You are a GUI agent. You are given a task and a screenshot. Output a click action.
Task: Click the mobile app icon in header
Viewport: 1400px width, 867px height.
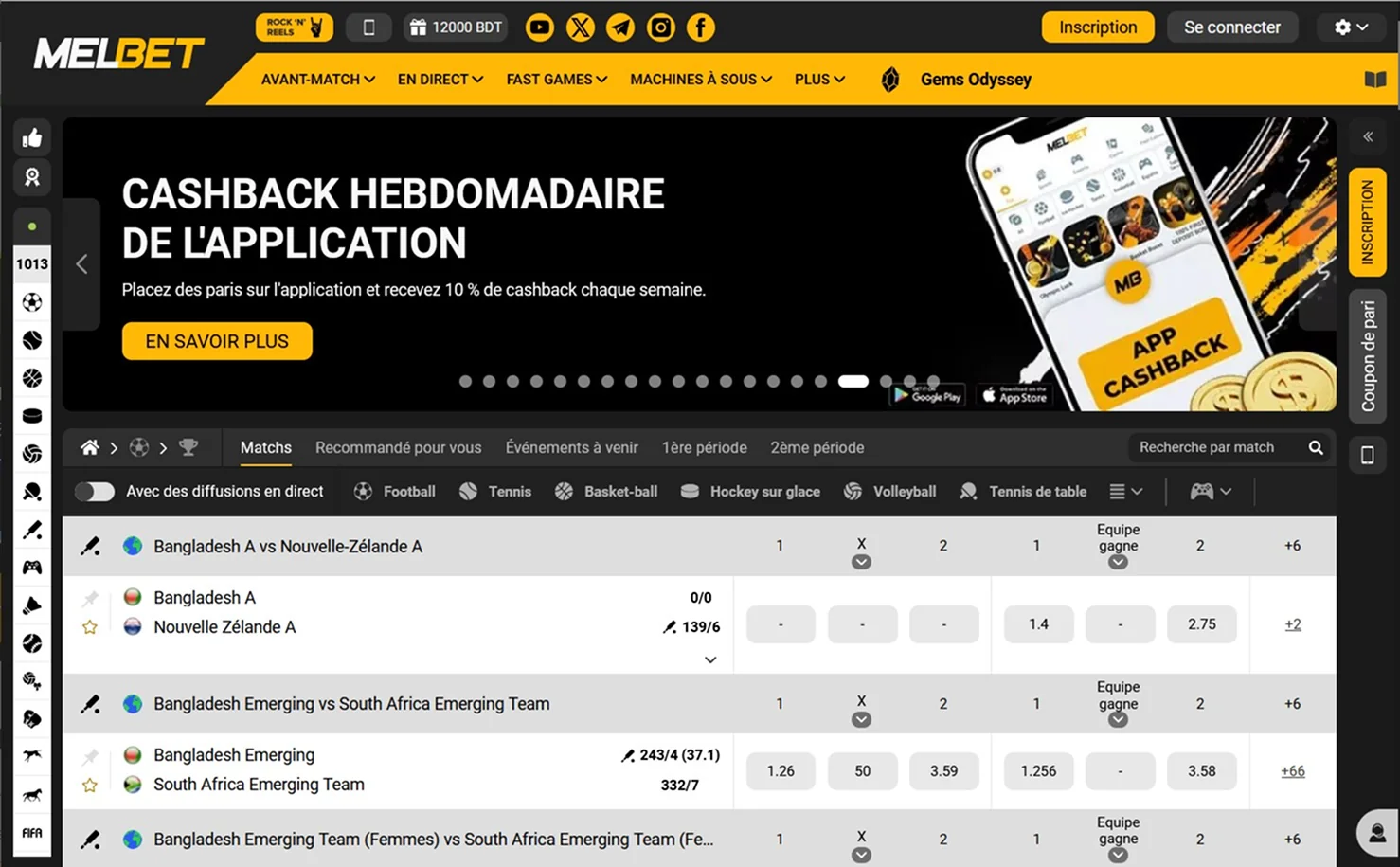(369, 27)
